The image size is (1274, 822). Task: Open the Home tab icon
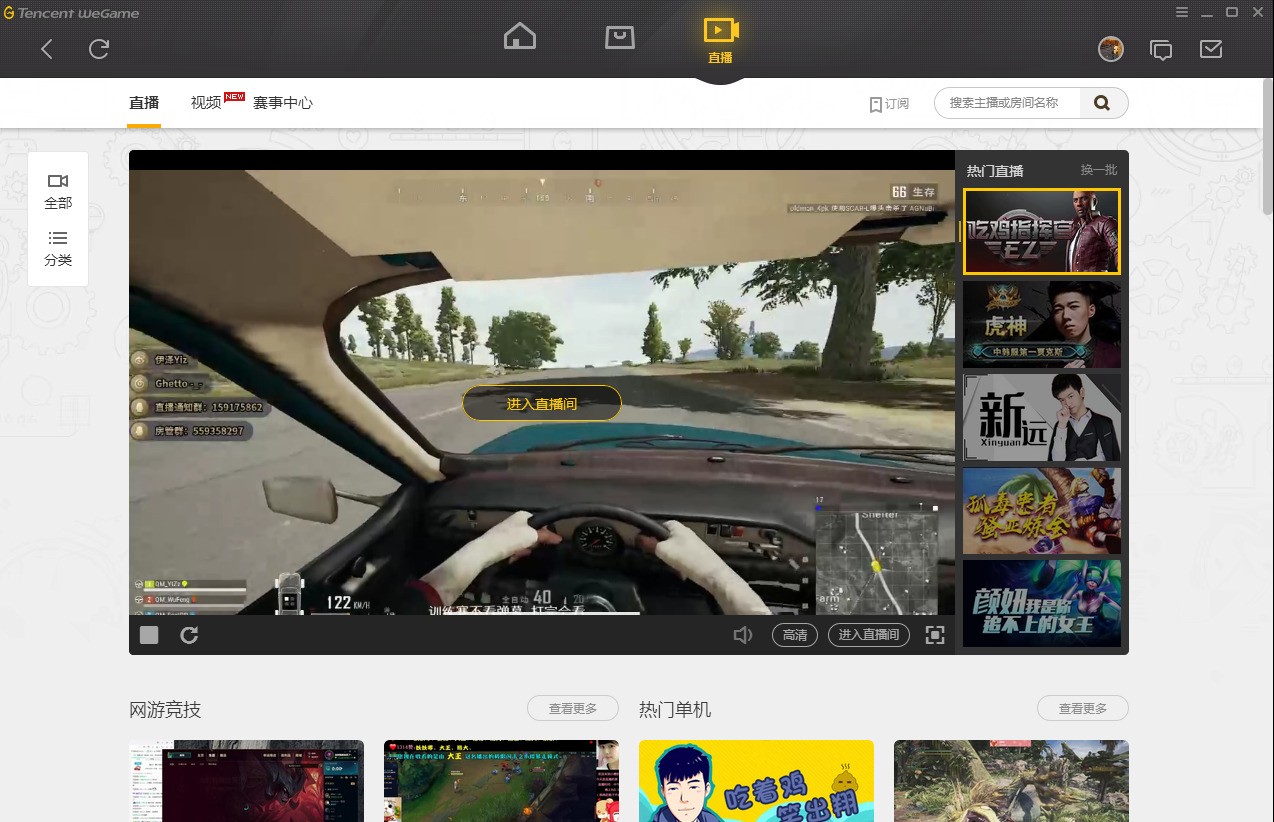(x=520, y=37)
